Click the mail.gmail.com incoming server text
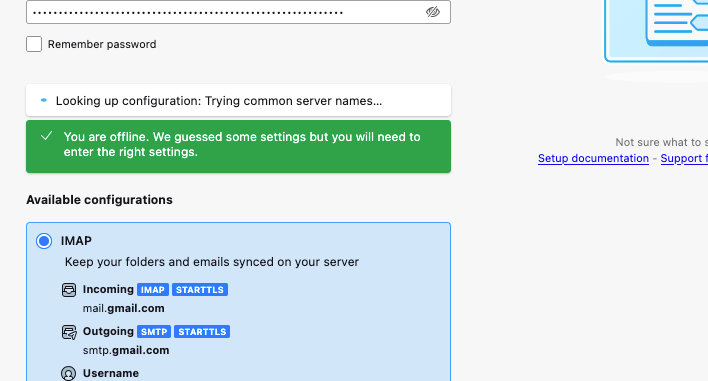 124,308
